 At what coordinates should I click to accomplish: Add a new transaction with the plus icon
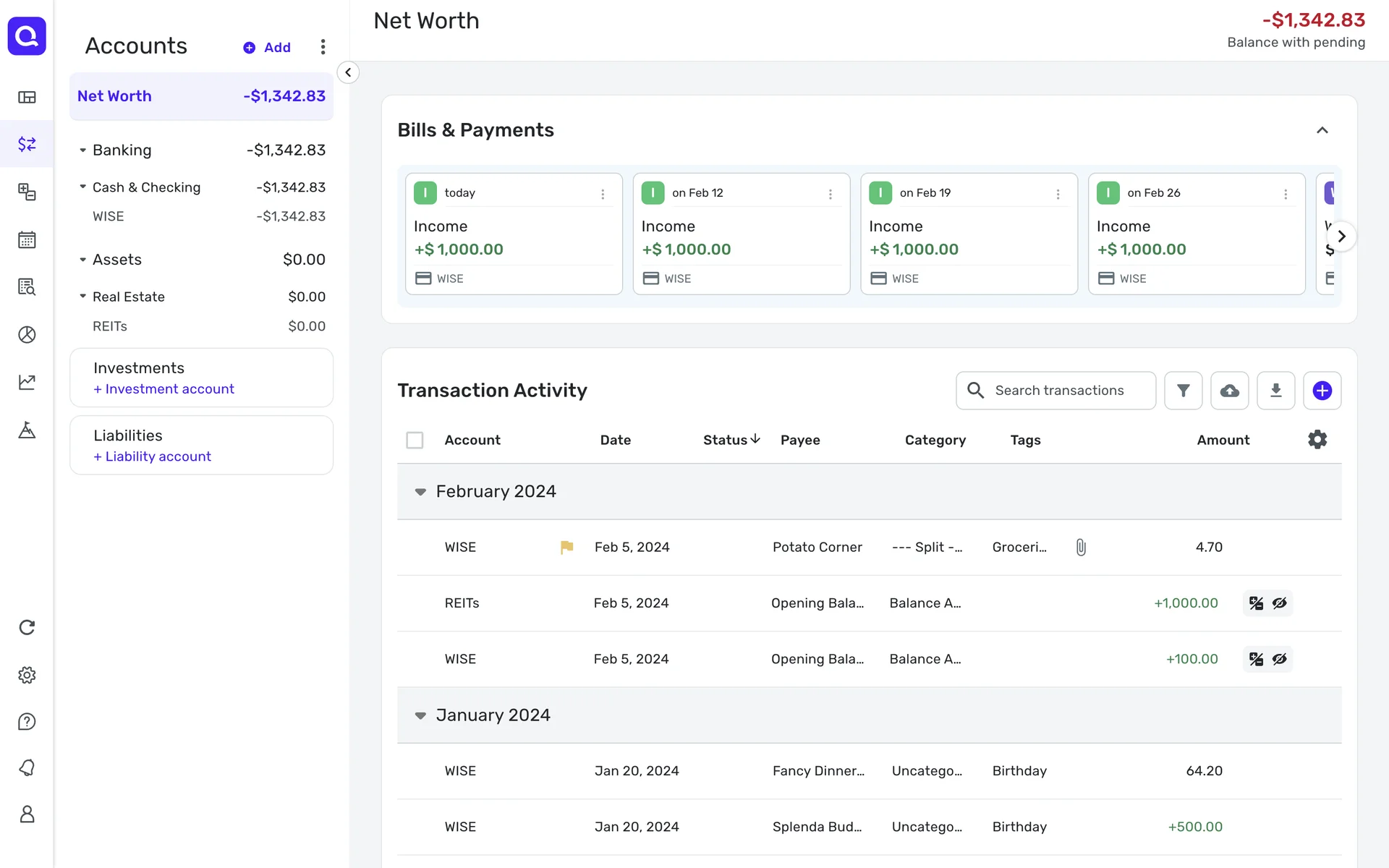tap(1322, 391)
